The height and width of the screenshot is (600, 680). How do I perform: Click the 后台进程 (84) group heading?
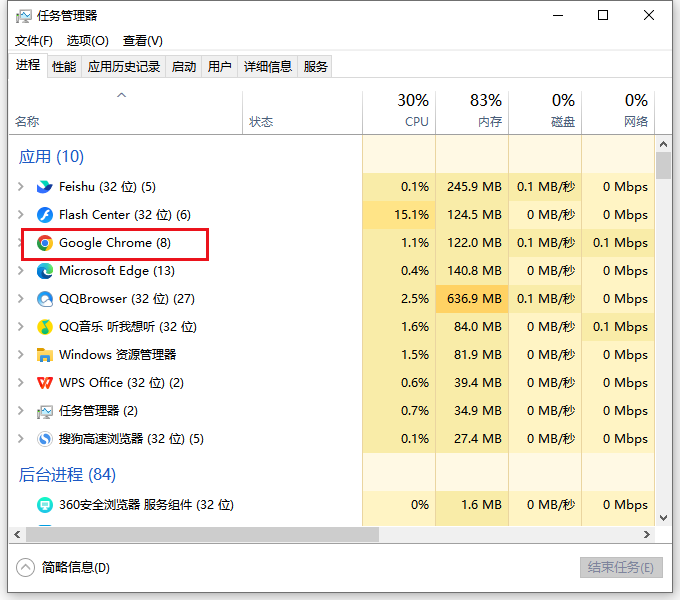click(x=67, y=475)
